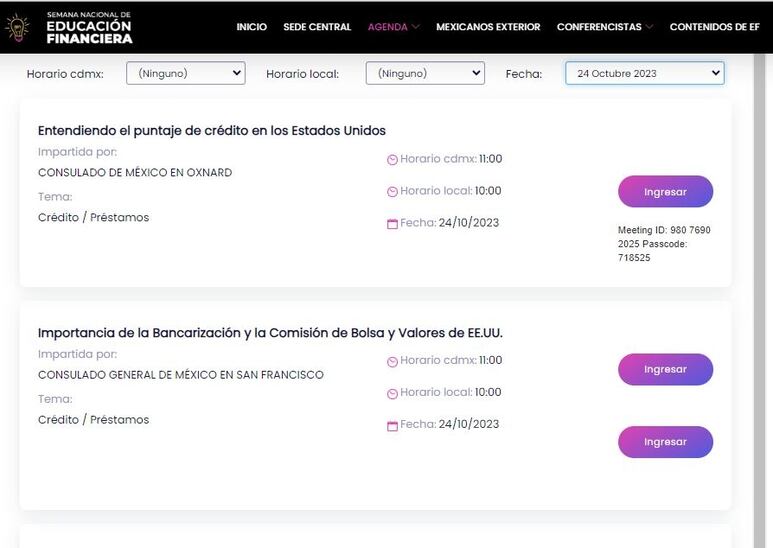The height and width of the screenshot is (548, 773).
Task: Open the Horario local dropdown
Action: point(425,73)
